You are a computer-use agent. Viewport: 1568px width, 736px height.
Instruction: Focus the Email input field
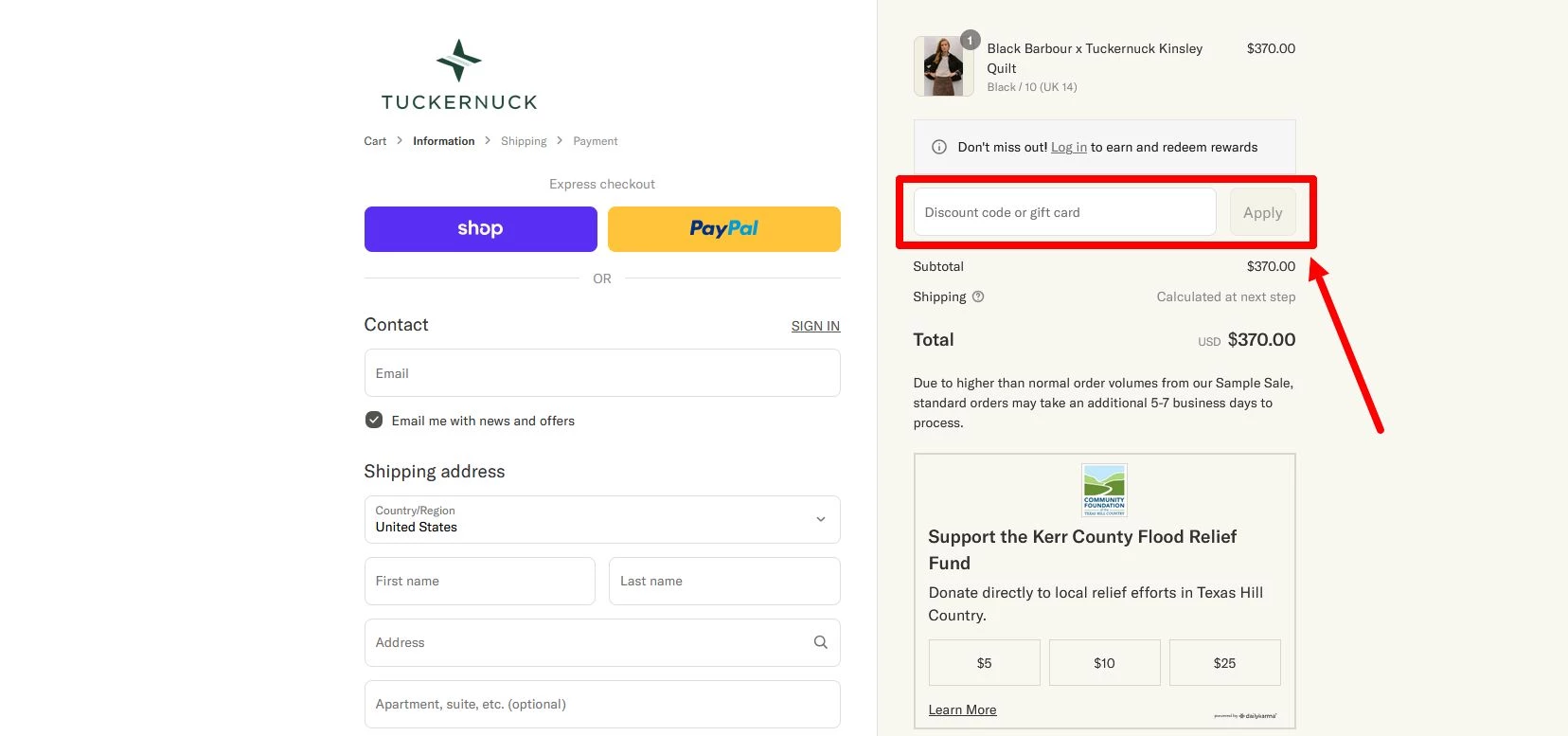click(x=602, y=373)
